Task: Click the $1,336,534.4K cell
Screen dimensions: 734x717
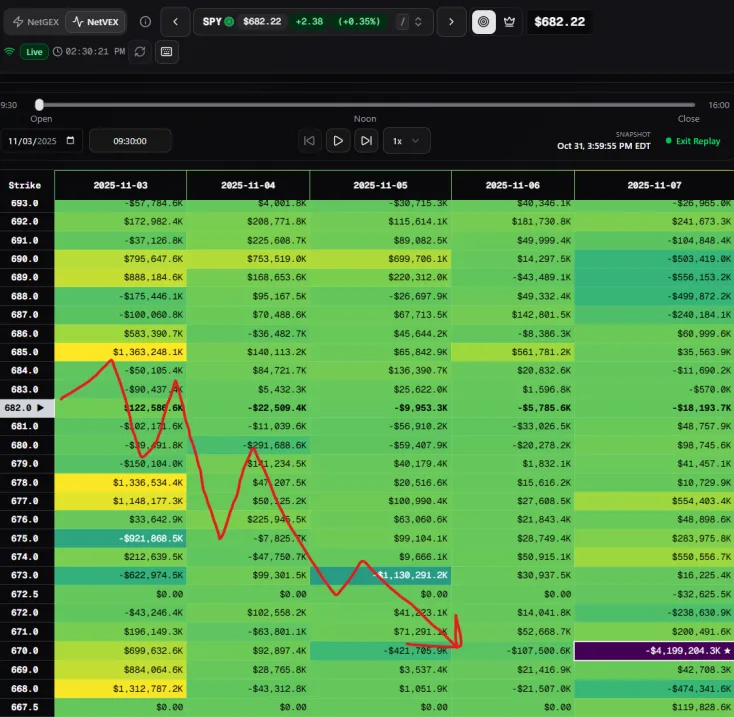Action: click(x=120, y=483)
